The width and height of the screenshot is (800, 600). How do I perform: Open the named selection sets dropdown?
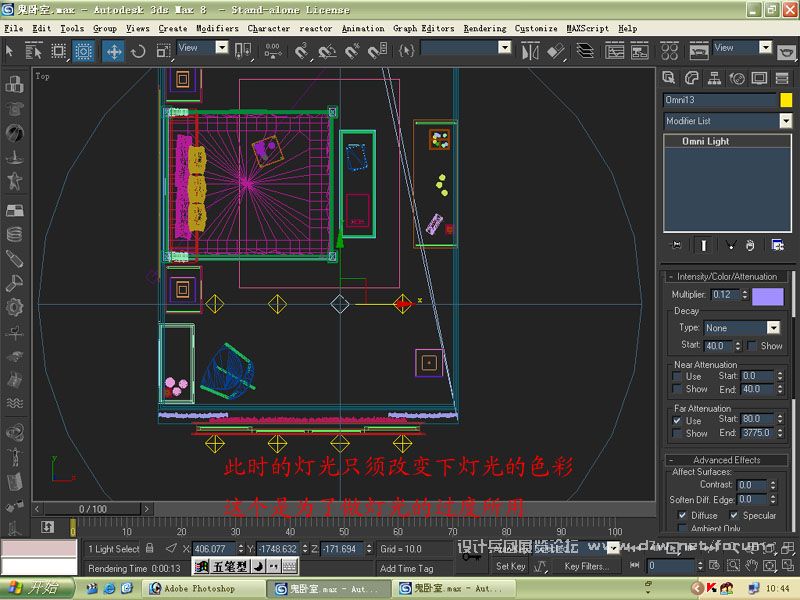coord(504,48)
